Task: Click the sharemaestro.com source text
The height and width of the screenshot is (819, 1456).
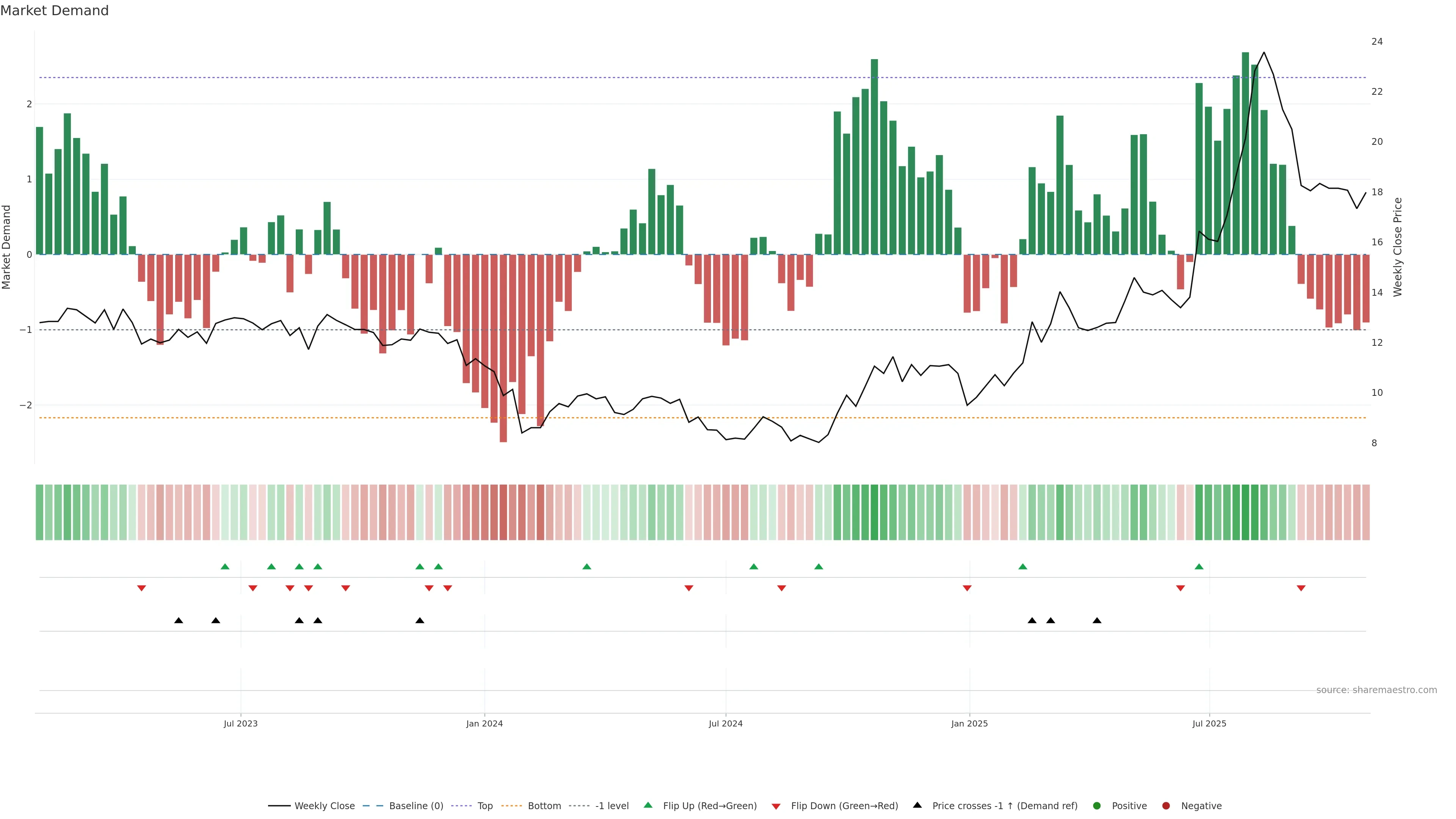Action: (1376, 690)
